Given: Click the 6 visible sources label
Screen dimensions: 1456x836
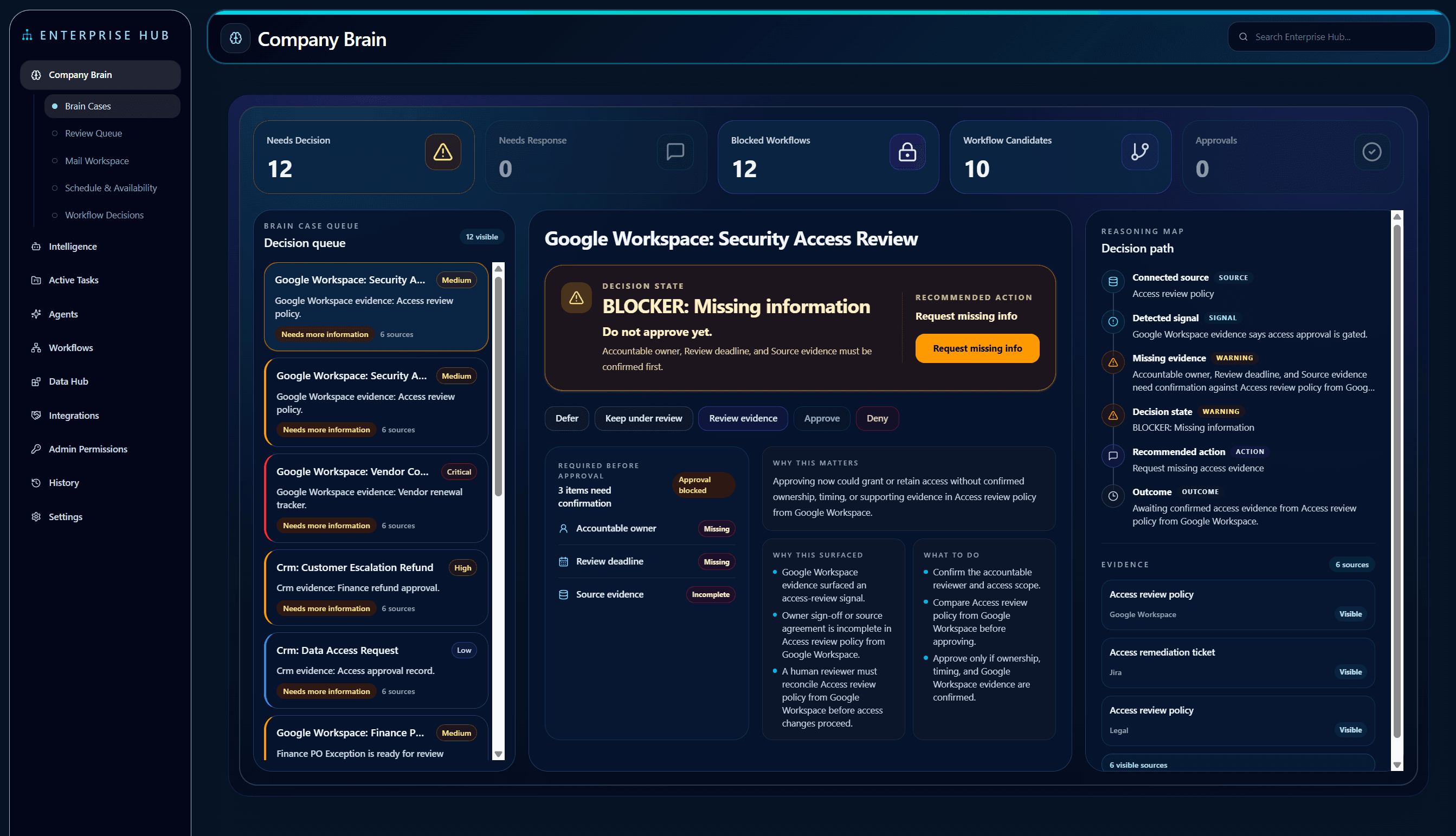Looking at the screenshot, I should [x=1138, y=766].
